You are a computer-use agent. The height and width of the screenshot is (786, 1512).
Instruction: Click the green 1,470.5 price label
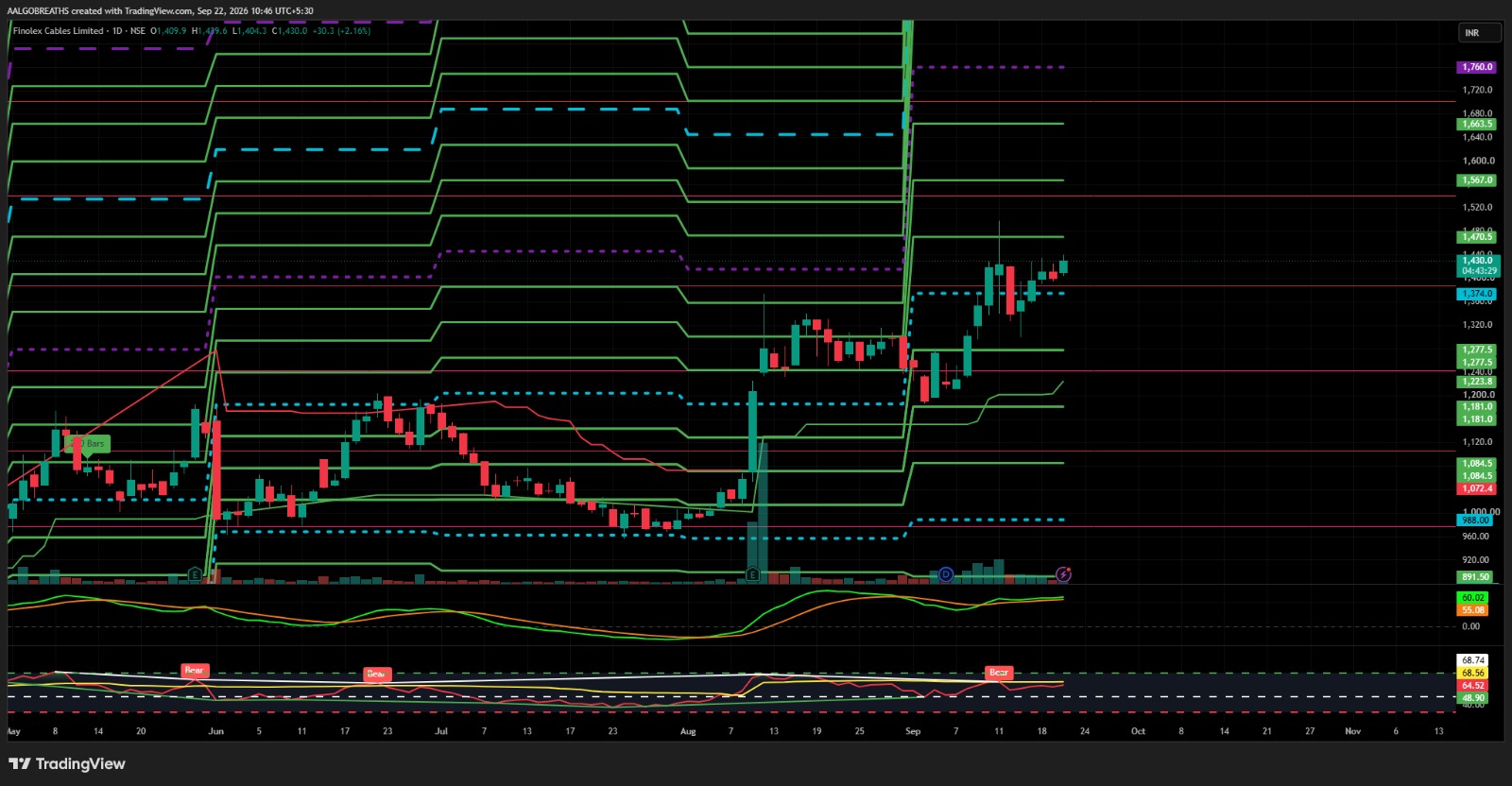click(1477, 237)
